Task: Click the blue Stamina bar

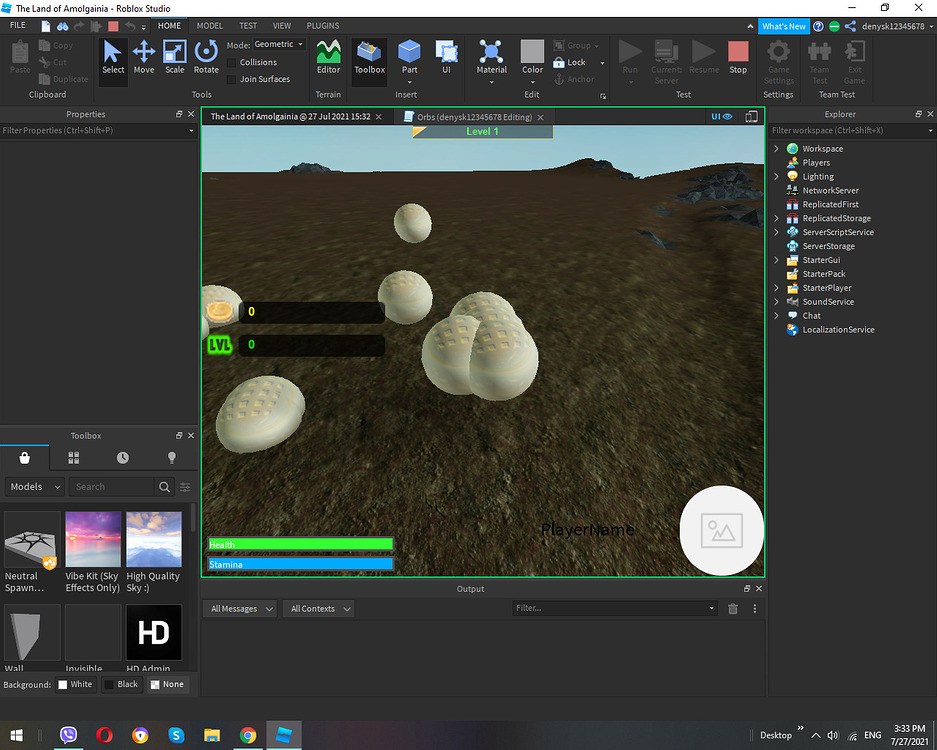Action: 300,564
